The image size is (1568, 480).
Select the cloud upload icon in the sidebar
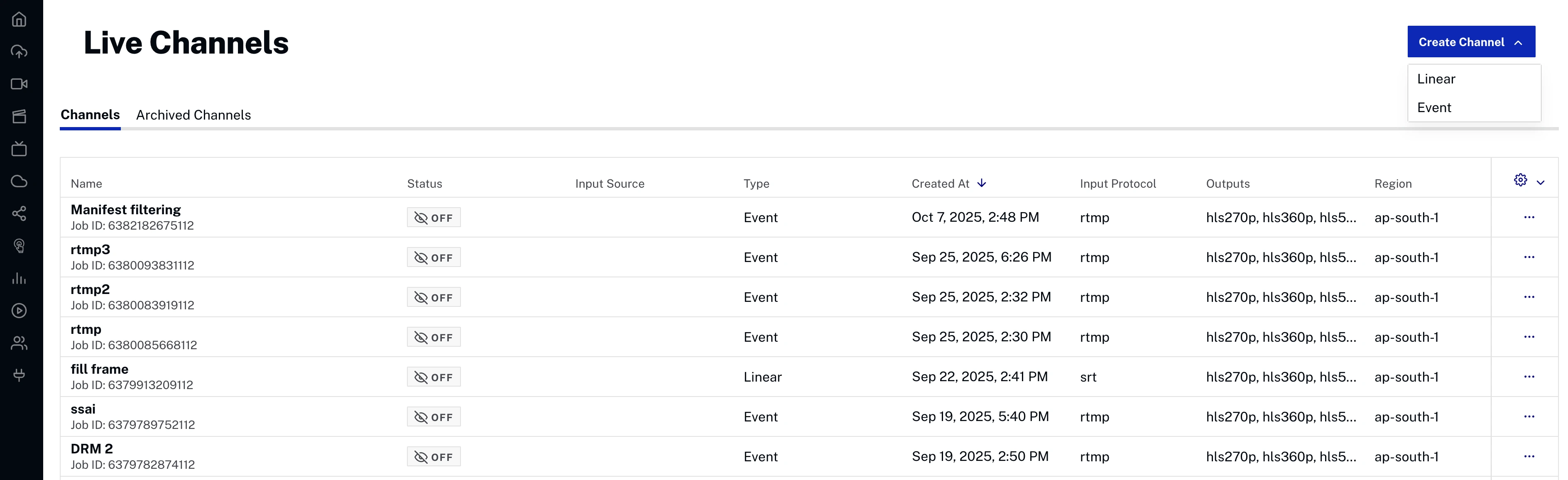tap(20, 52)
